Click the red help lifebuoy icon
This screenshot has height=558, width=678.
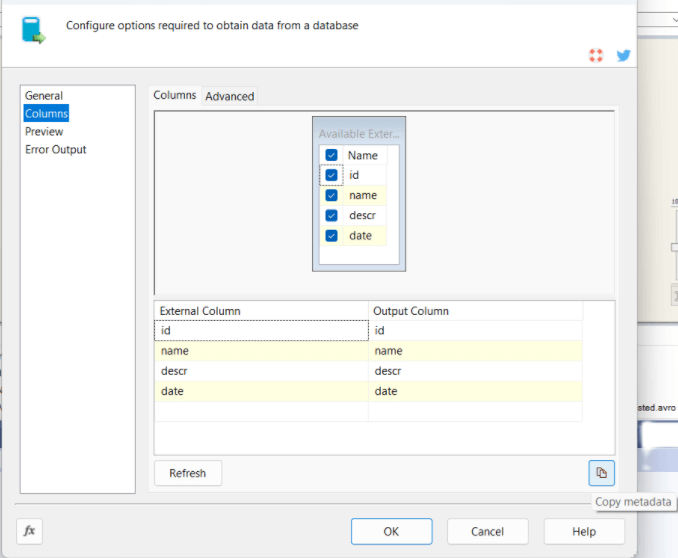click(x=596, y=56)
